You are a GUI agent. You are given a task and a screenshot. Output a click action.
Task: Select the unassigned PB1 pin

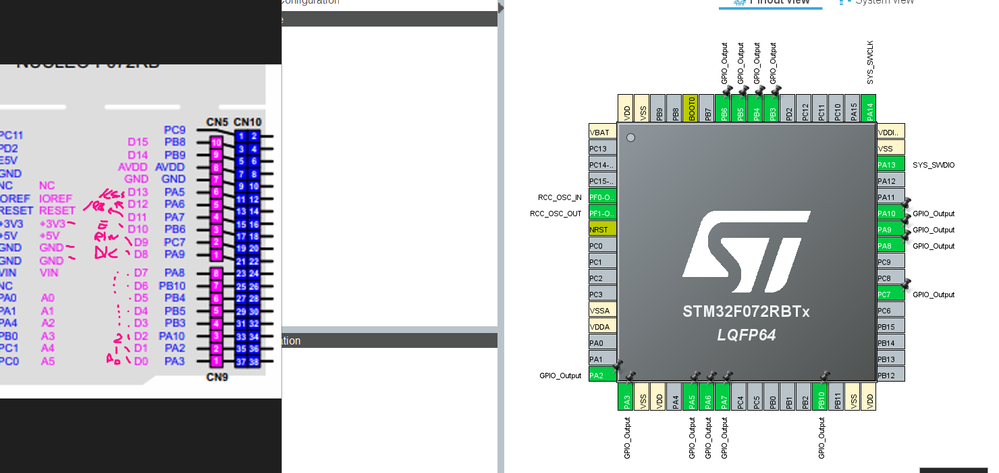[x=789, y=396]
